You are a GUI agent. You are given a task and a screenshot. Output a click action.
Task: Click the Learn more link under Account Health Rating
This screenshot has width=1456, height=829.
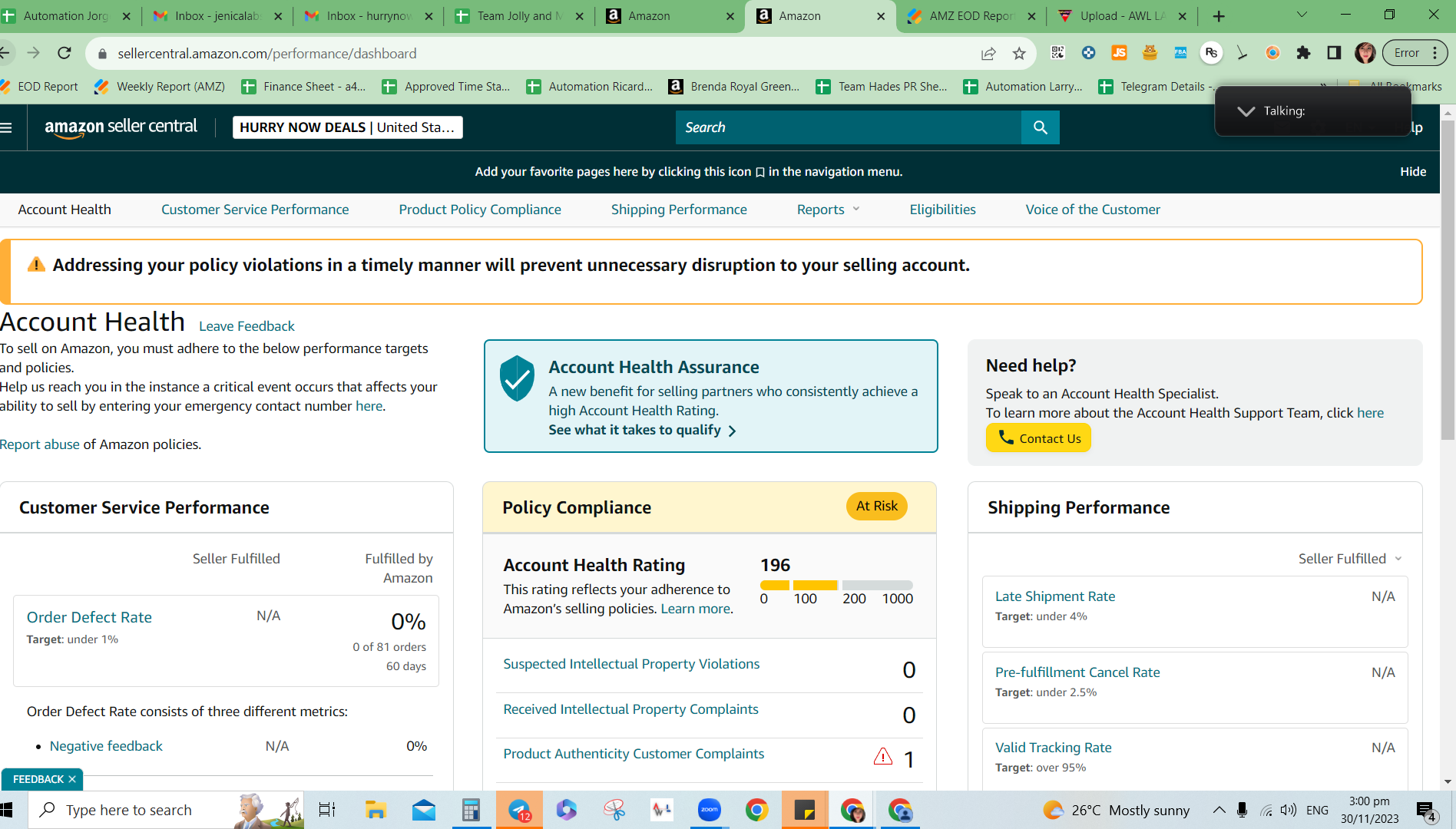(695, 609)
